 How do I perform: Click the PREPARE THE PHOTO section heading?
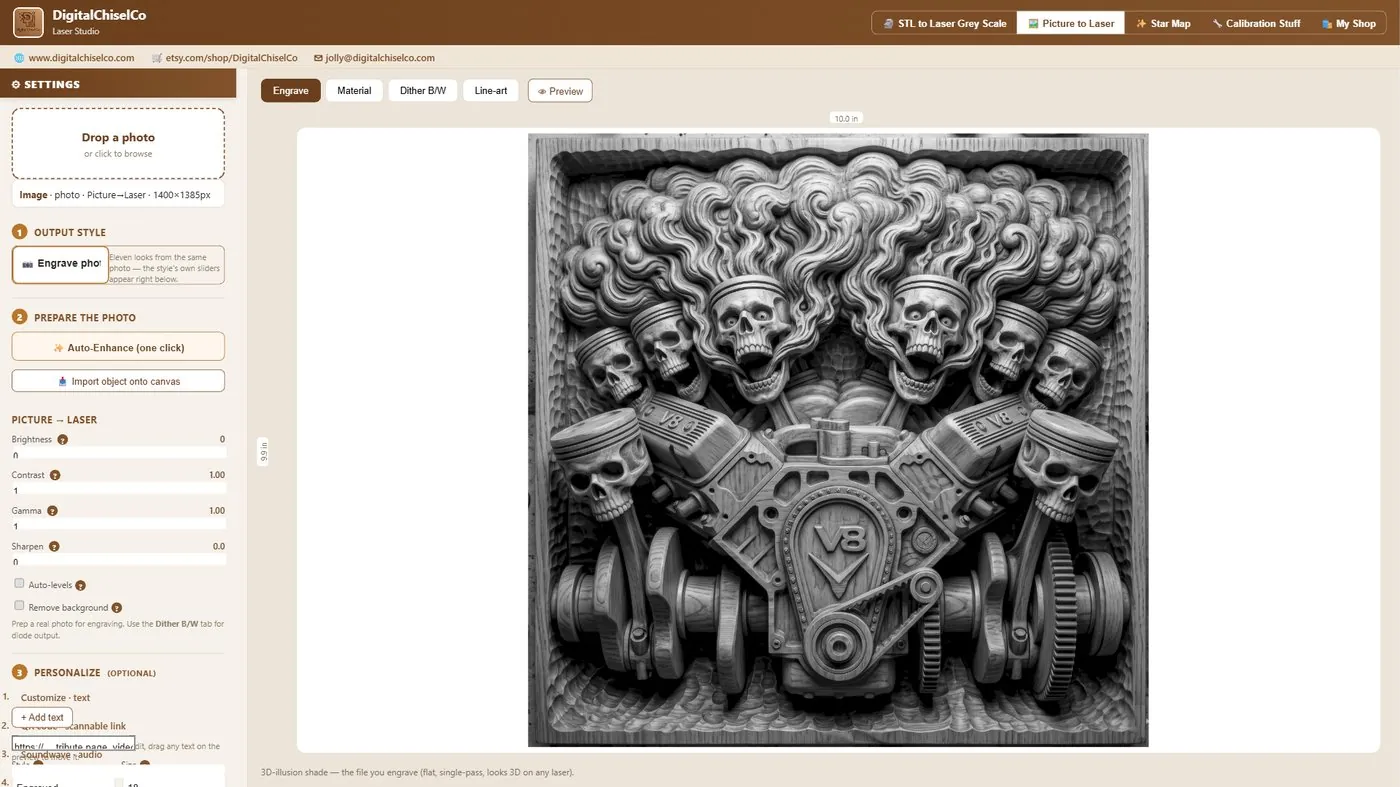point(85,317)
